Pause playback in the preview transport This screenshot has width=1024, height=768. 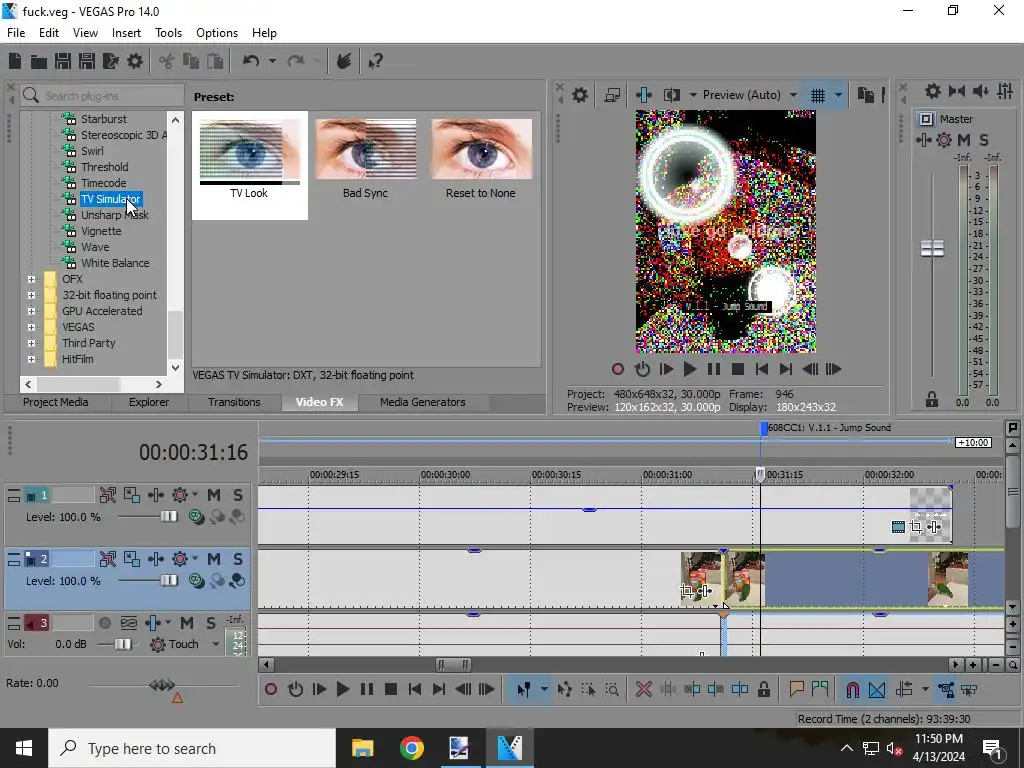[x=714, y=369]
